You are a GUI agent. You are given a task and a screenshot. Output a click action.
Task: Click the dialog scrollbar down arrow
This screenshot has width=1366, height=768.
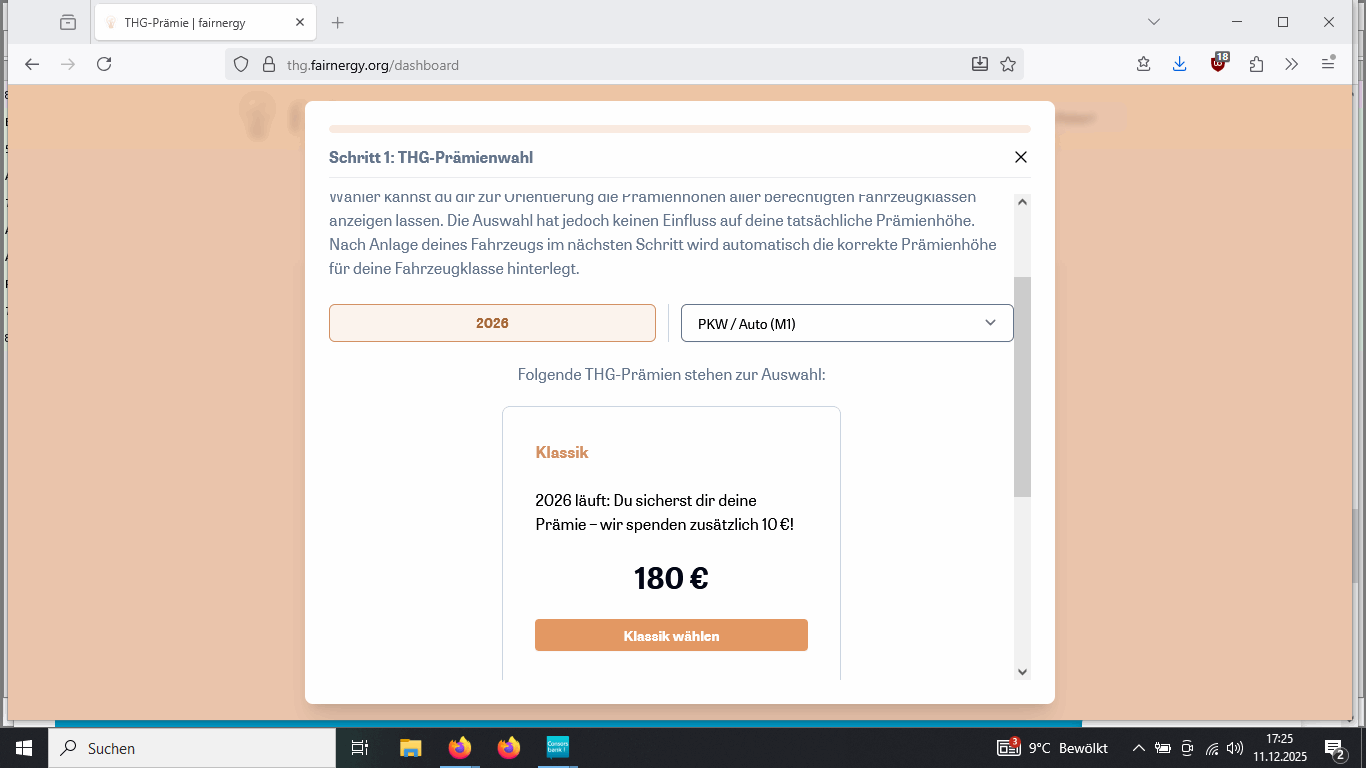tap(1022, 671)
